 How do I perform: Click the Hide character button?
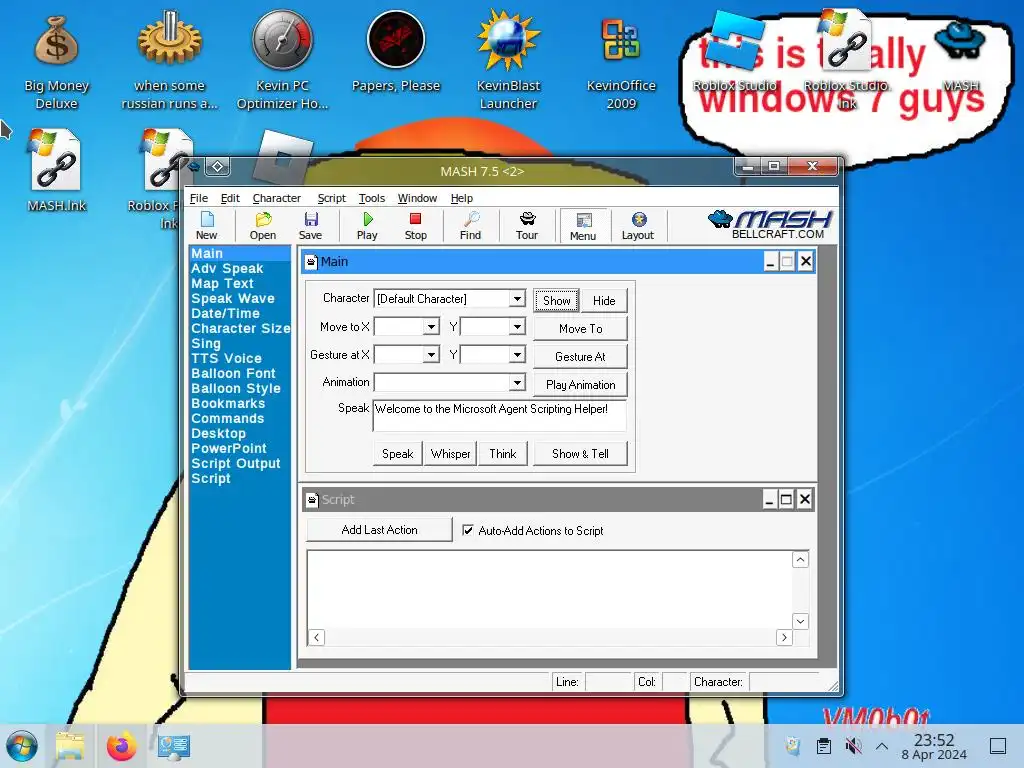(x=604, y=300)
